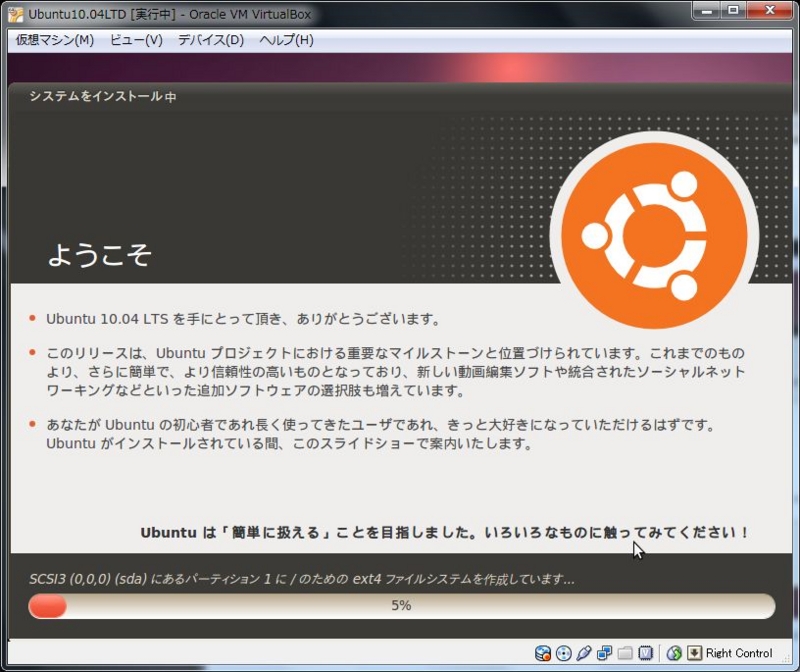
Task: Click the Ubuntu10.04LTD window title text
Action: click(x=169, y=14)
